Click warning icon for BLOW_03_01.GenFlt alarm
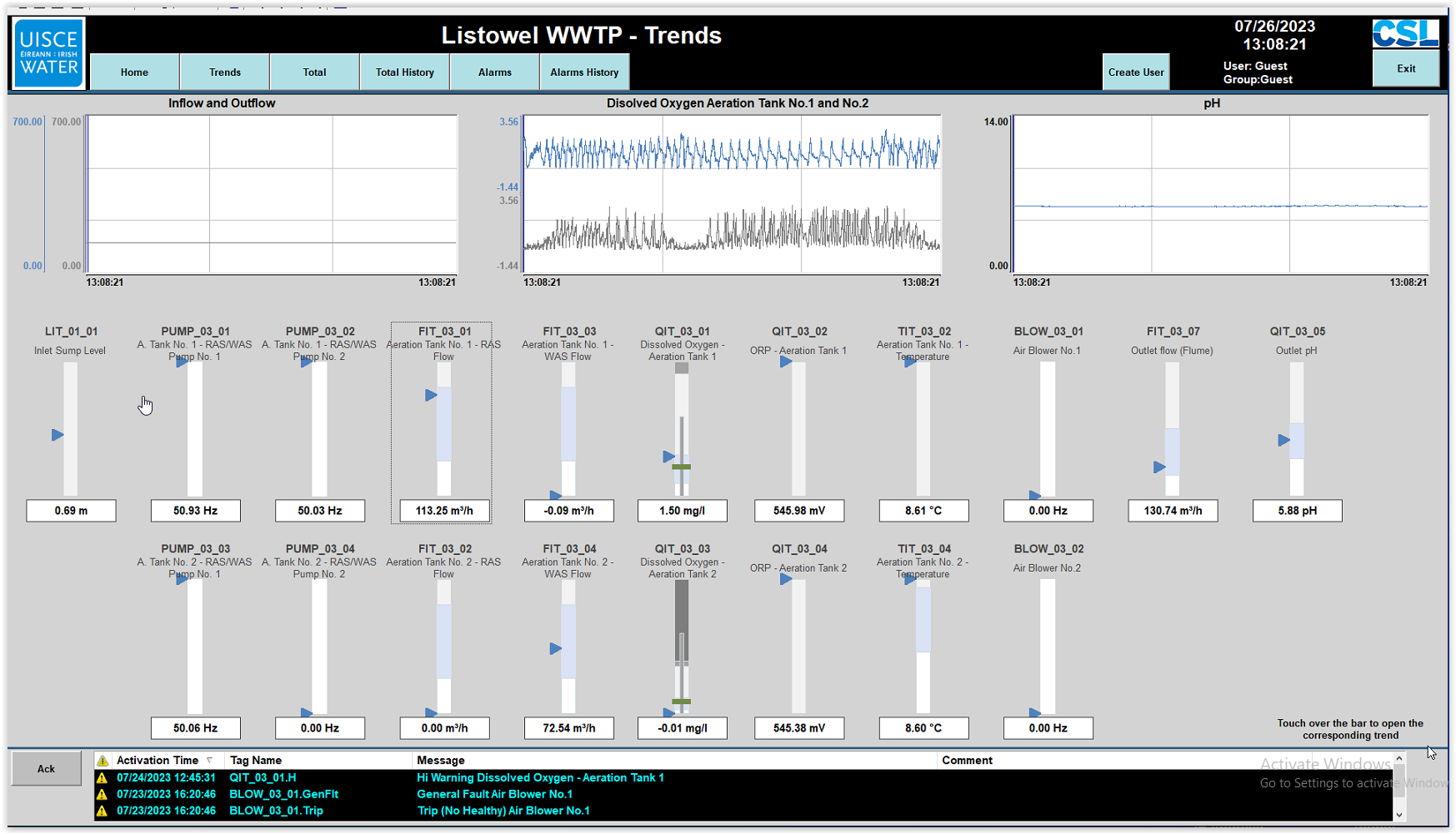This screenshot has height=834, width=1456. [103, 795]
